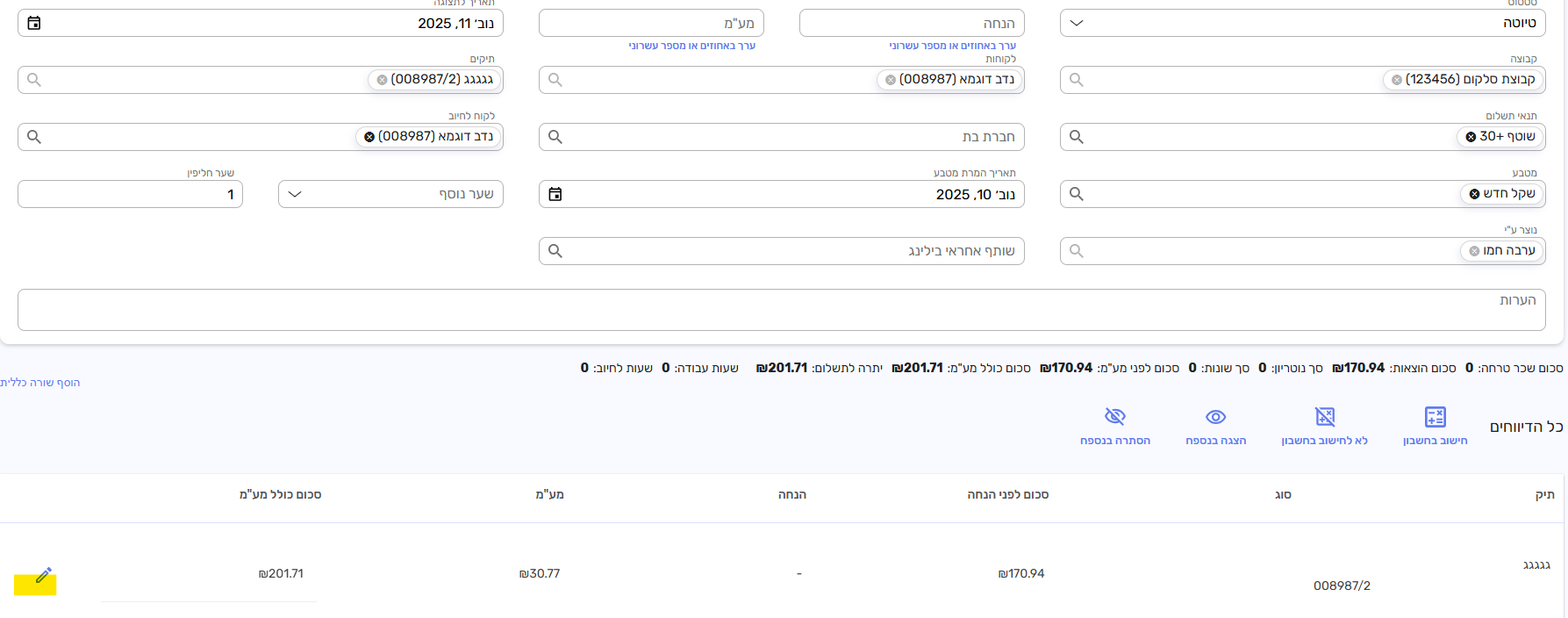Click the 'הוסף שורה כללית' link

(40, 383)
